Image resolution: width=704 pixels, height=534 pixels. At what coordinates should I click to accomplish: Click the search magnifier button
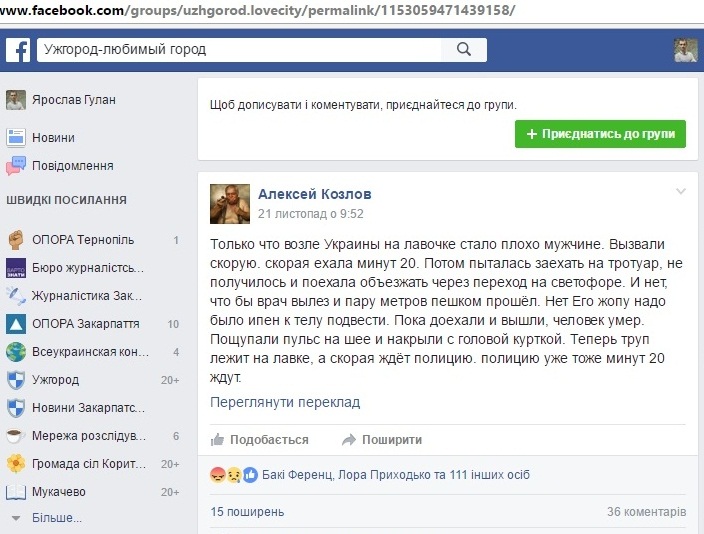click(x=464, y=49)
